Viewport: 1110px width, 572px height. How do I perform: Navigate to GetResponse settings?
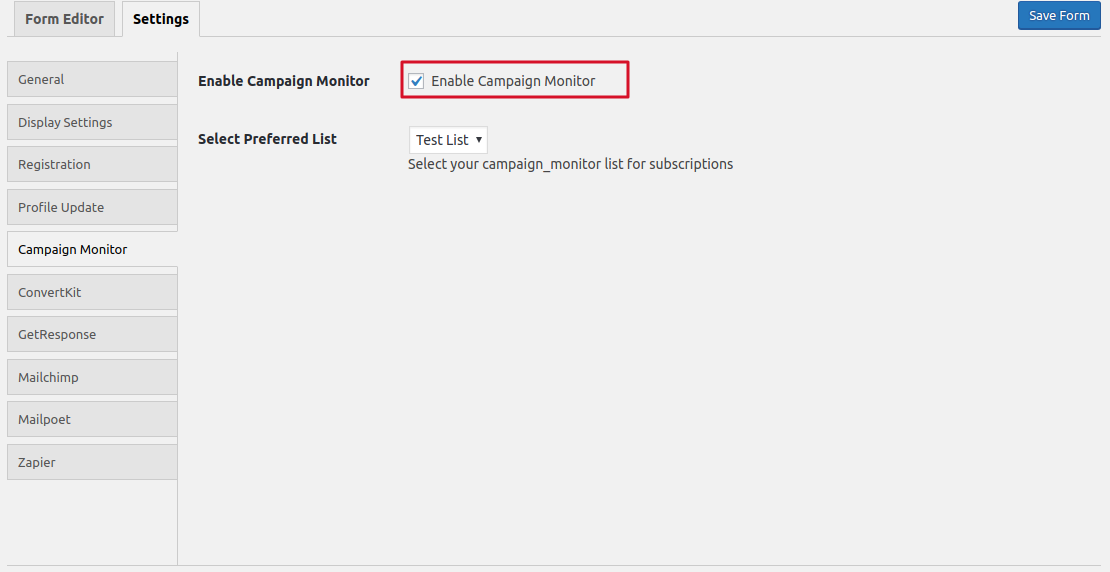coord(92,334)
